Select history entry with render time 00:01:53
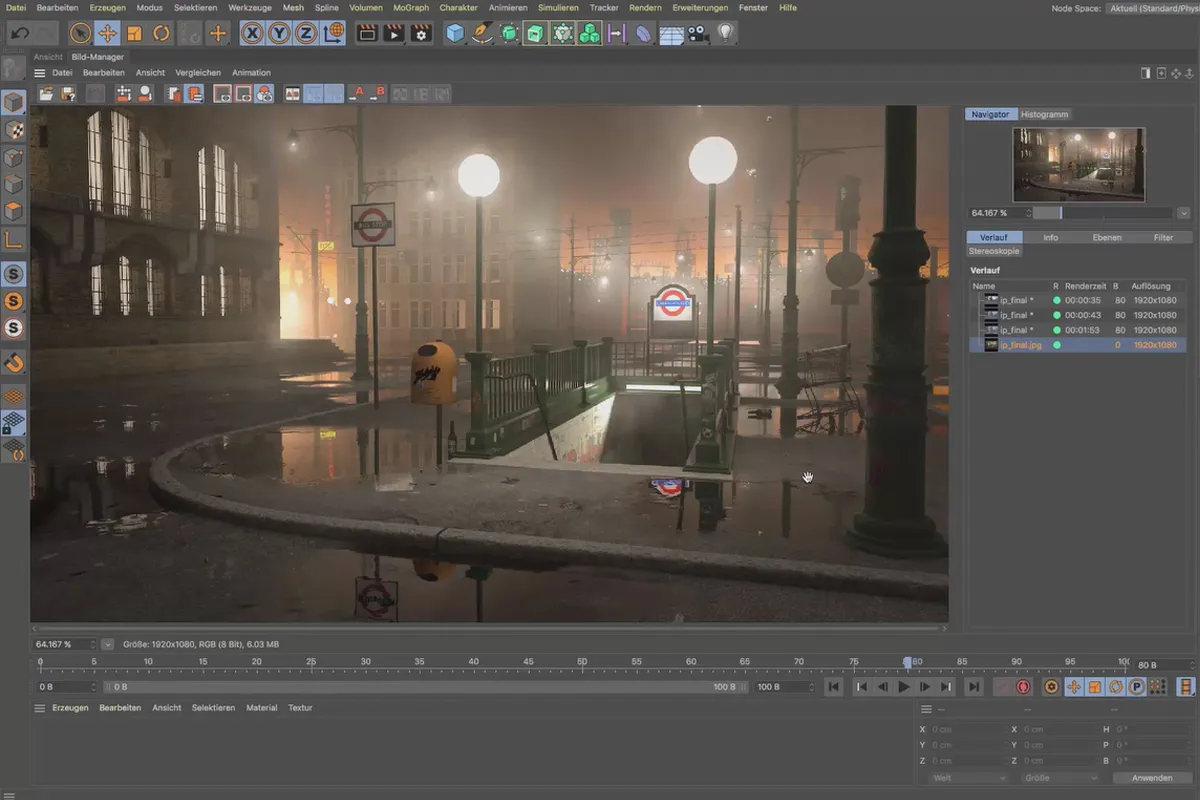1200x800 pixels. [x=1077, y=330]
